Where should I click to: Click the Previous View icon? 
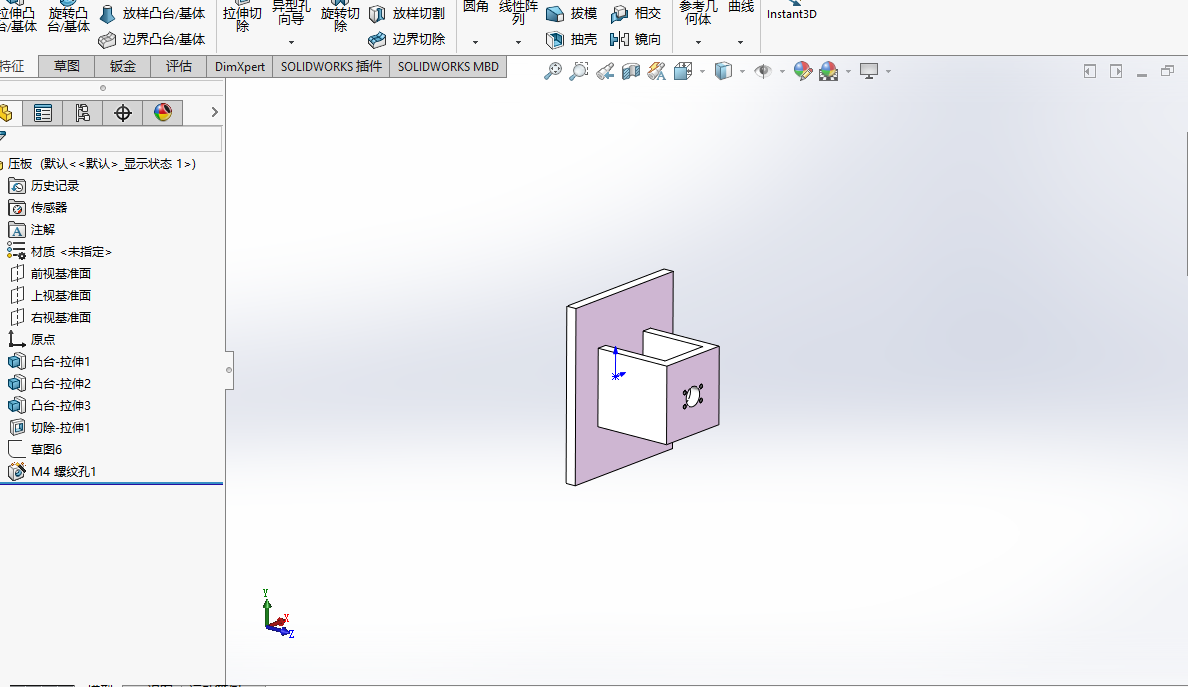coord(605,71)
